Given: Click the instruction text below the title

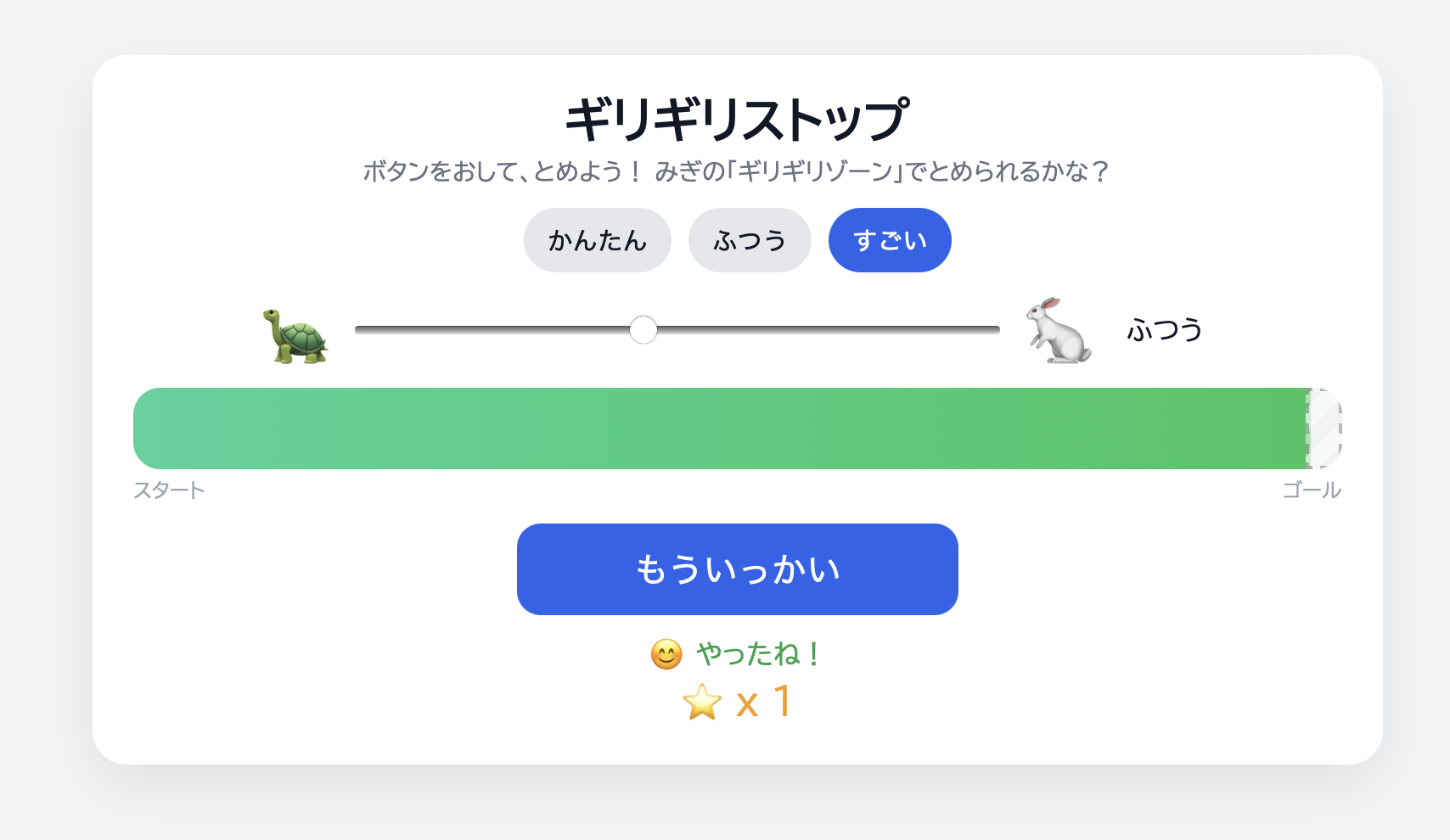Looking at the screenshot, I should point(736,172).
